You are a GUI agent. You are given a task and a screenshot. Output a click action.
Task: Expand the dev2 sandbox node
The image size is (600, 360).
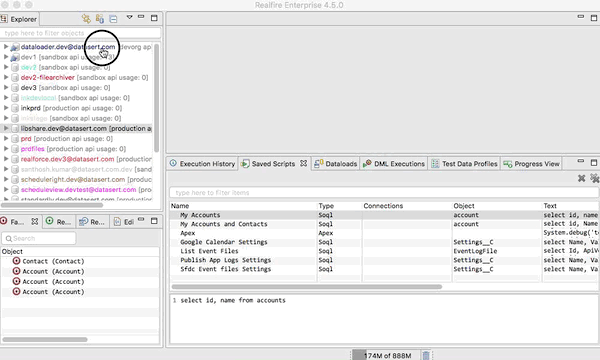coord(6,67)
